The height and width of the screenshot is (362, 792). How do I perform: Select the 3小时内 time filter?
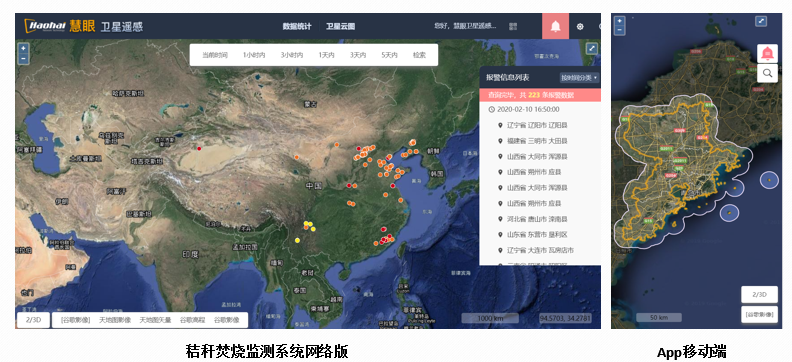[292, 55]
